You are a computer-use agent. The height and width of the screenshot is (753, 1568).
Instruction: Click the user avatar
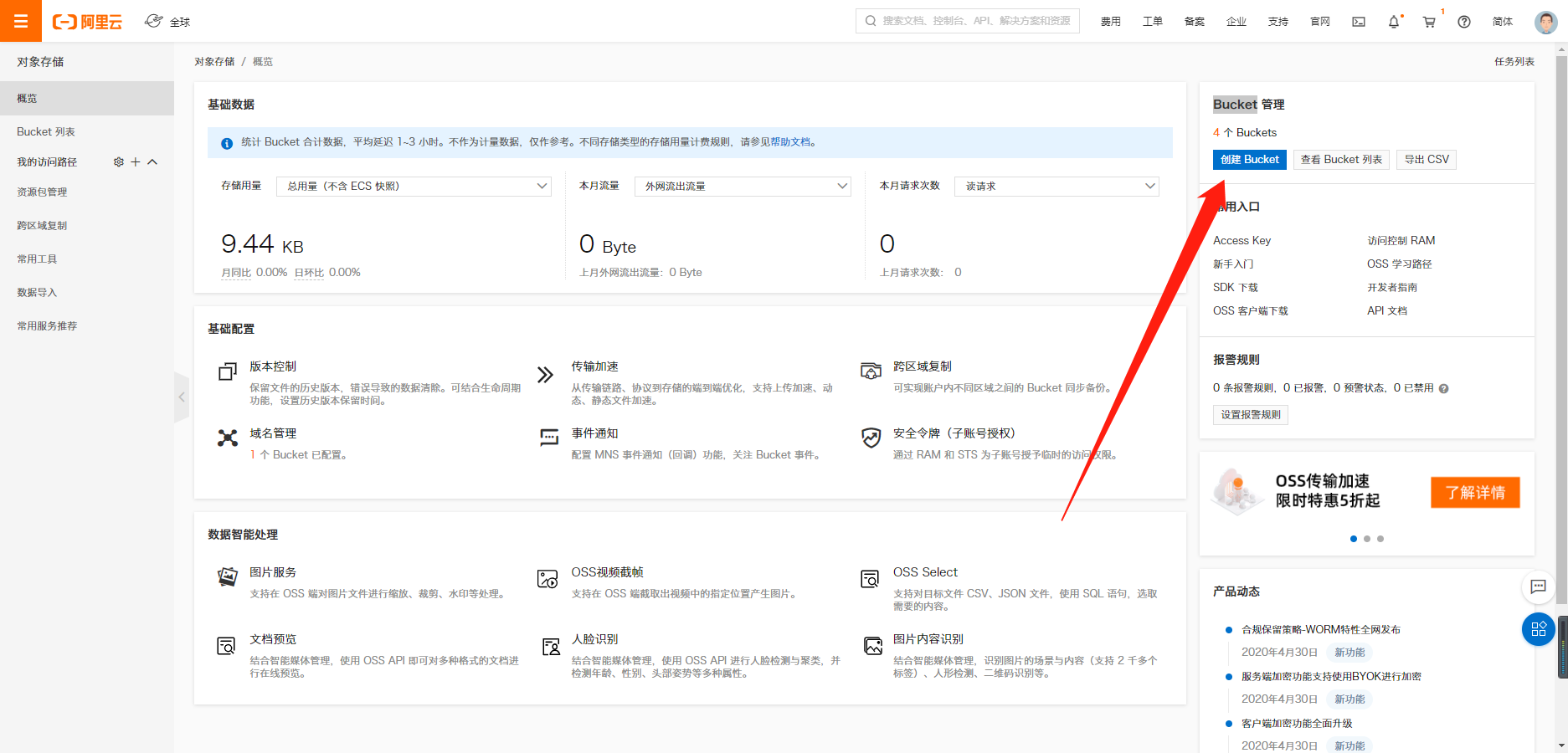click(x=1545, y=22)
